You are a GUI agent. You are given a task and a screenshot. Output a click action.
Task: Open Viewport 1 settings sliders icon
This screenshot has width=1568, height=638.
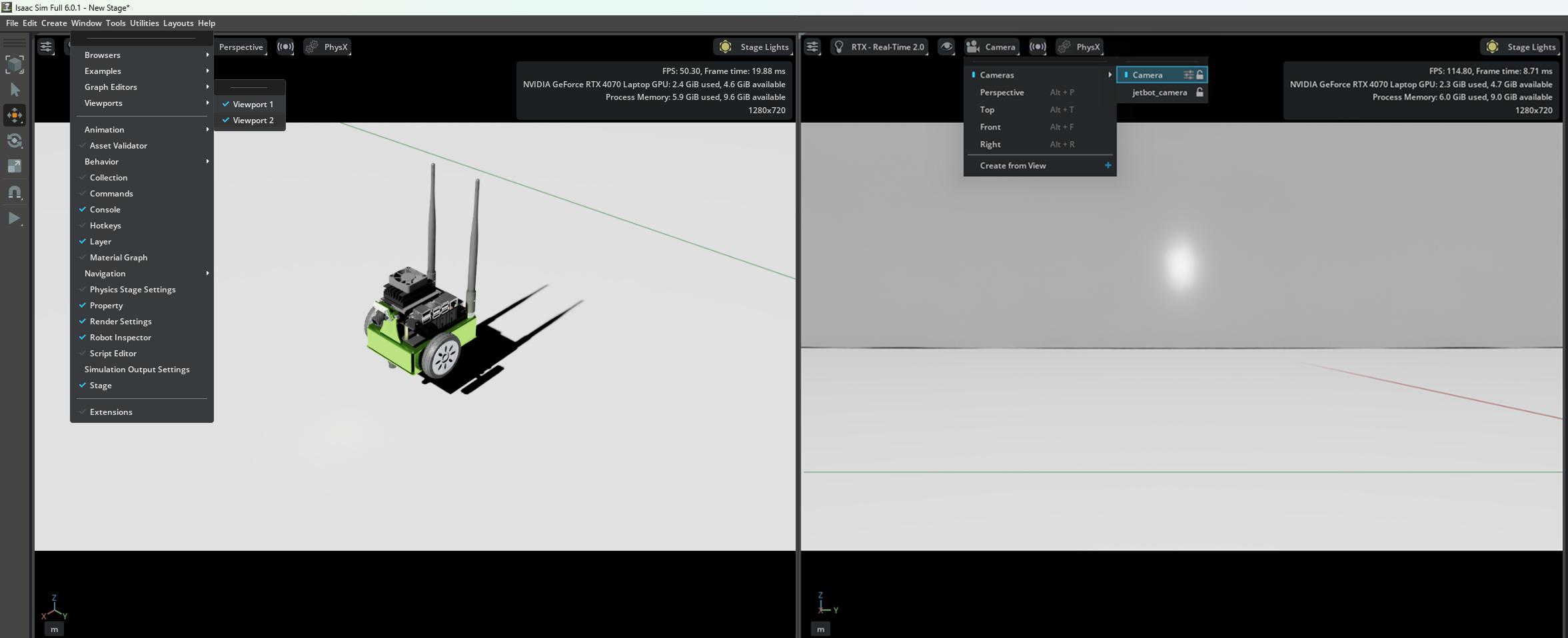click(46, 47)
